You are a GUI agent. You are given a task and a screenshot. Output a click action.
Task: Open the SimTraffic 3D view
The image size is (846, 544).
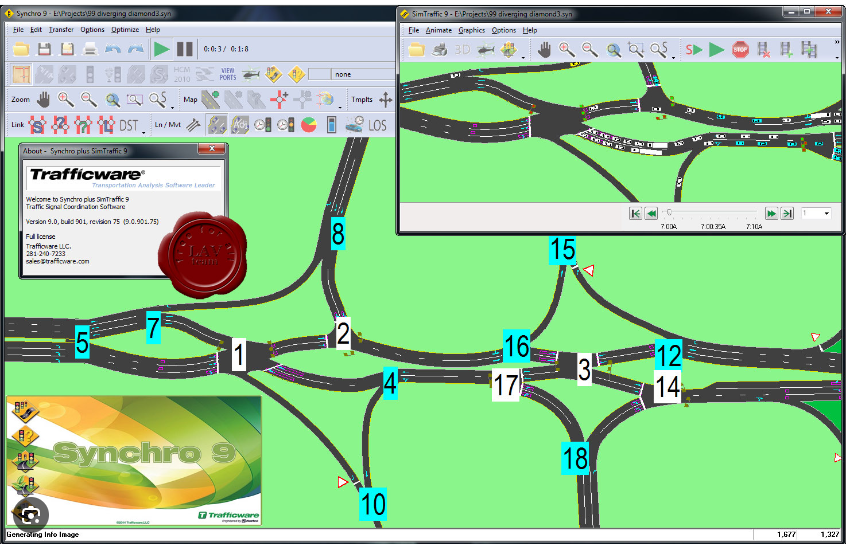(462, 50)
